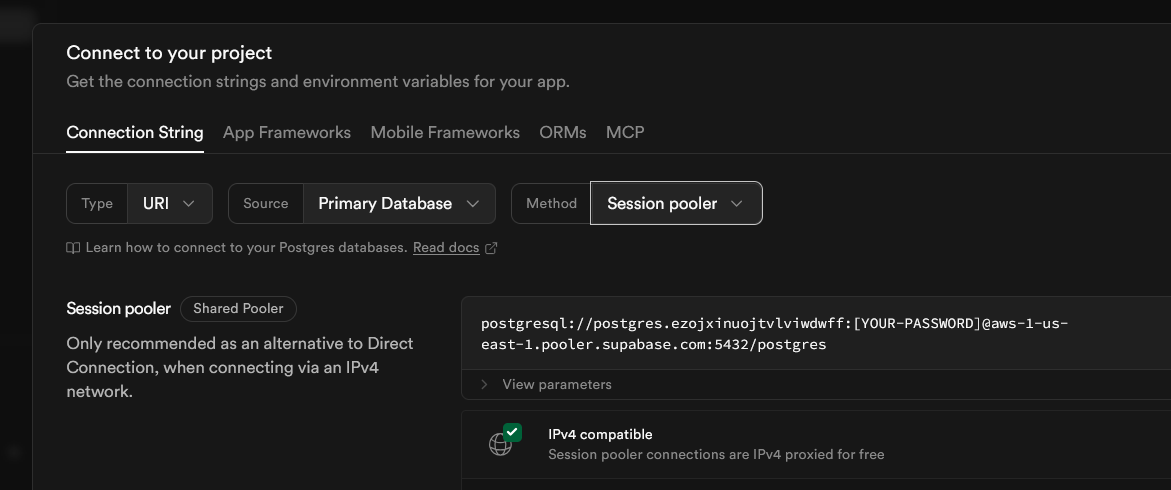Open the Source Primary Database dropdown
Image resolution: width=1171 pixels, height=490 pixels.
click(x=398, y=203)
